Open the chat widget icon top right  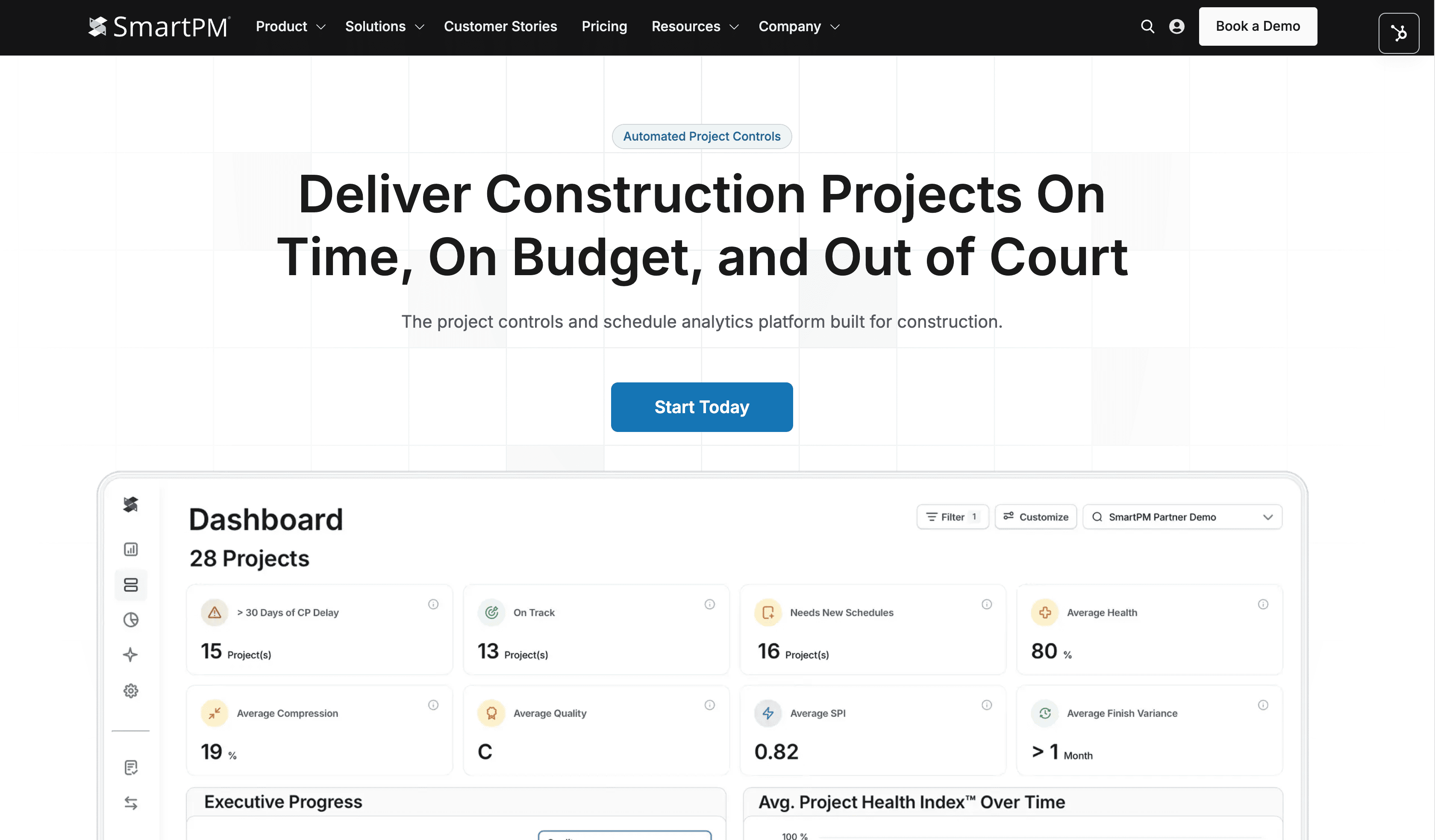(x=1399, y=33)
